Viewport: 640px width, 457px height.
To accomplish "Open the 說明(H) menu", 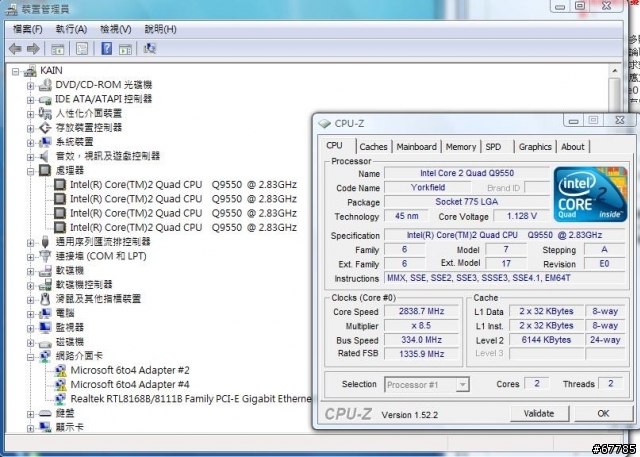I will click(x=160, y=29).
